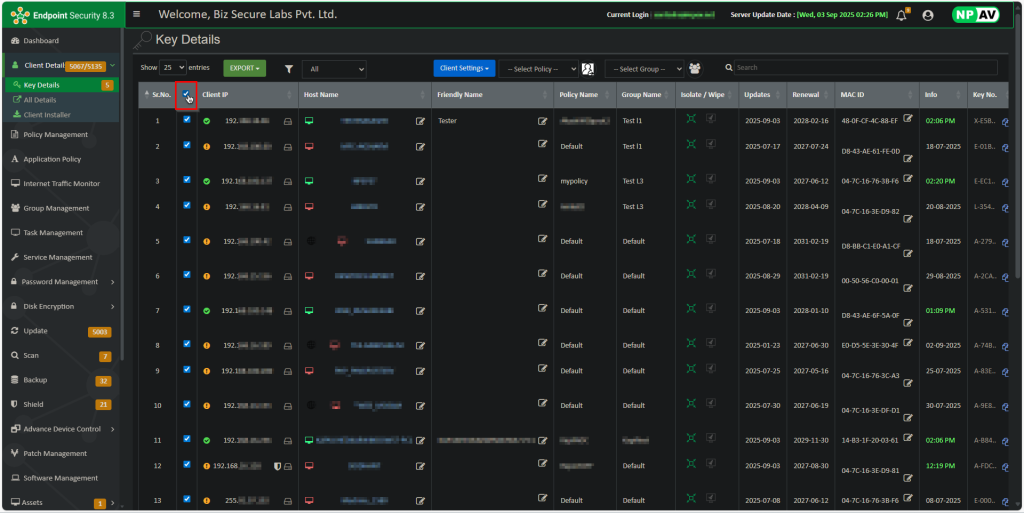
Task: Click the group users icon beside Select Group
Action: 694,69
